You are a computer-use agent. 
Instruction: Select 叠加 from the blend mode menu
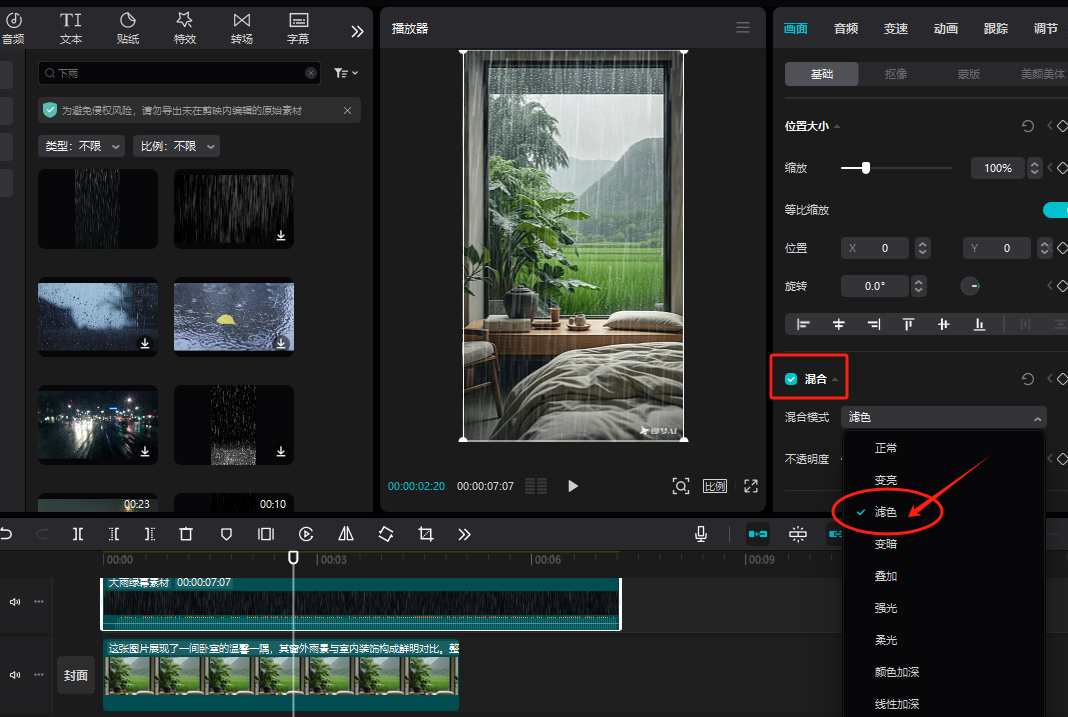click(x=888, y=575)
